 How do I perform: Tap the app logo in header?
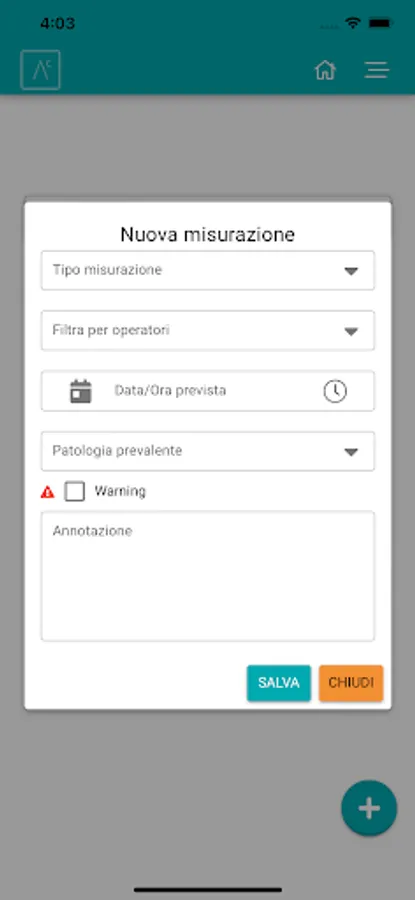[40, 70]
